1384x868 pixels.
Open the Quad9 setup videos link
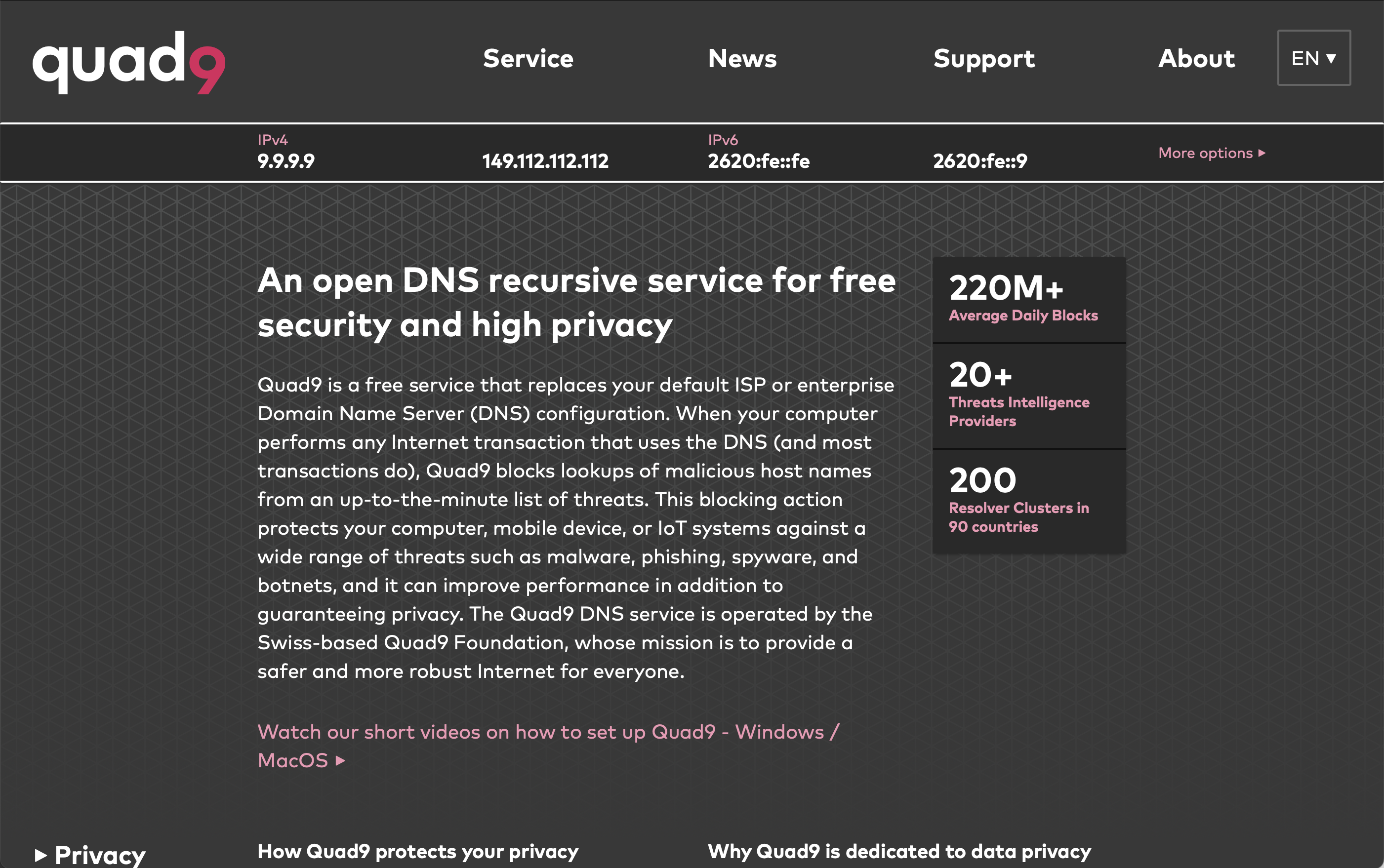coord(548,731)
